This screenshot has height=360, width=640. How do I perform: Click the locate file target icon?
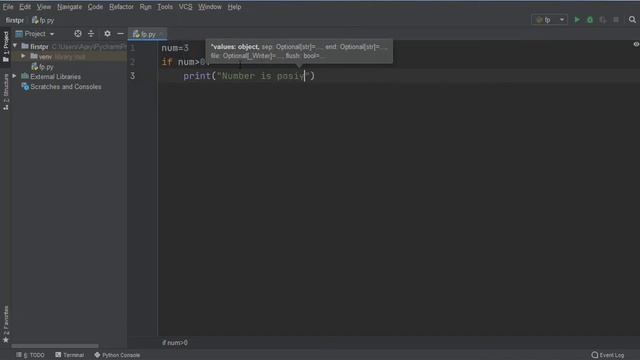pyautogui.click(x=78, y=34)
